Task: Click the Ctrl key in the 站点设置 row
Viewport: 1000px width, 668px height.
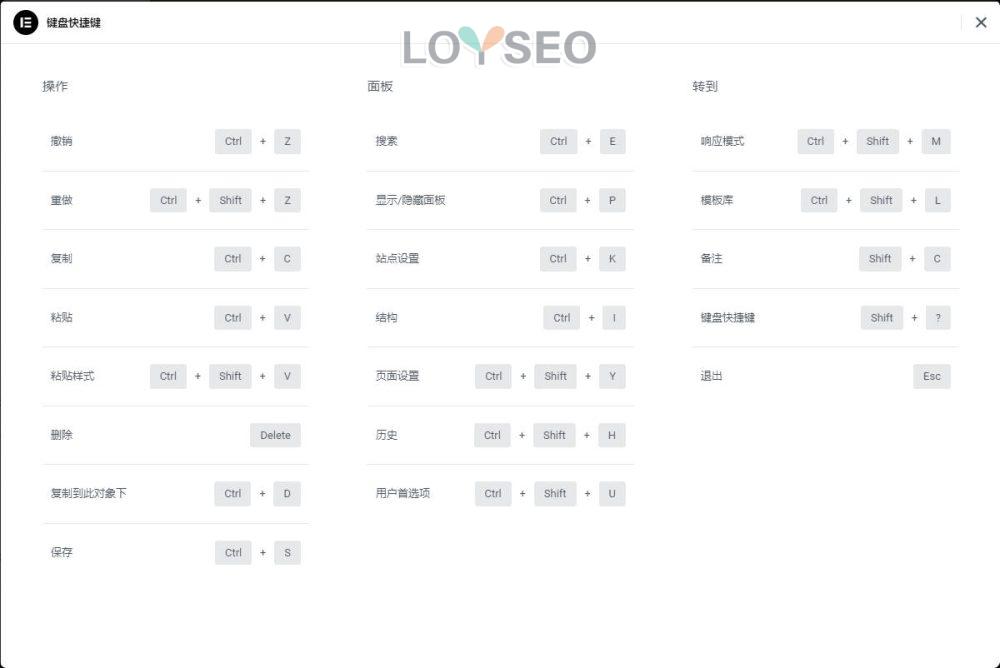Action: coord(558,259)
